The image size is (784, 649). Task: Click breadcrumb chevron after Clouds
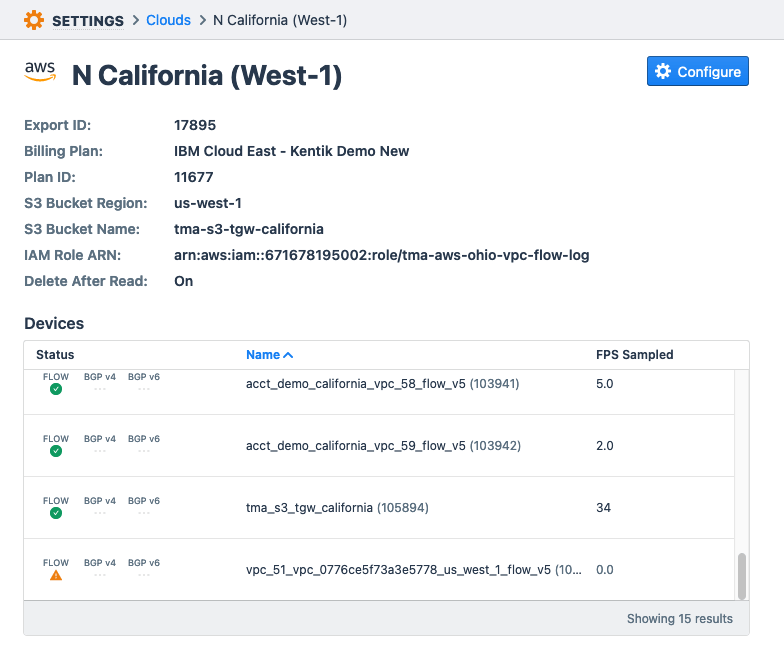pyautogui.click(x=202, y=20)
